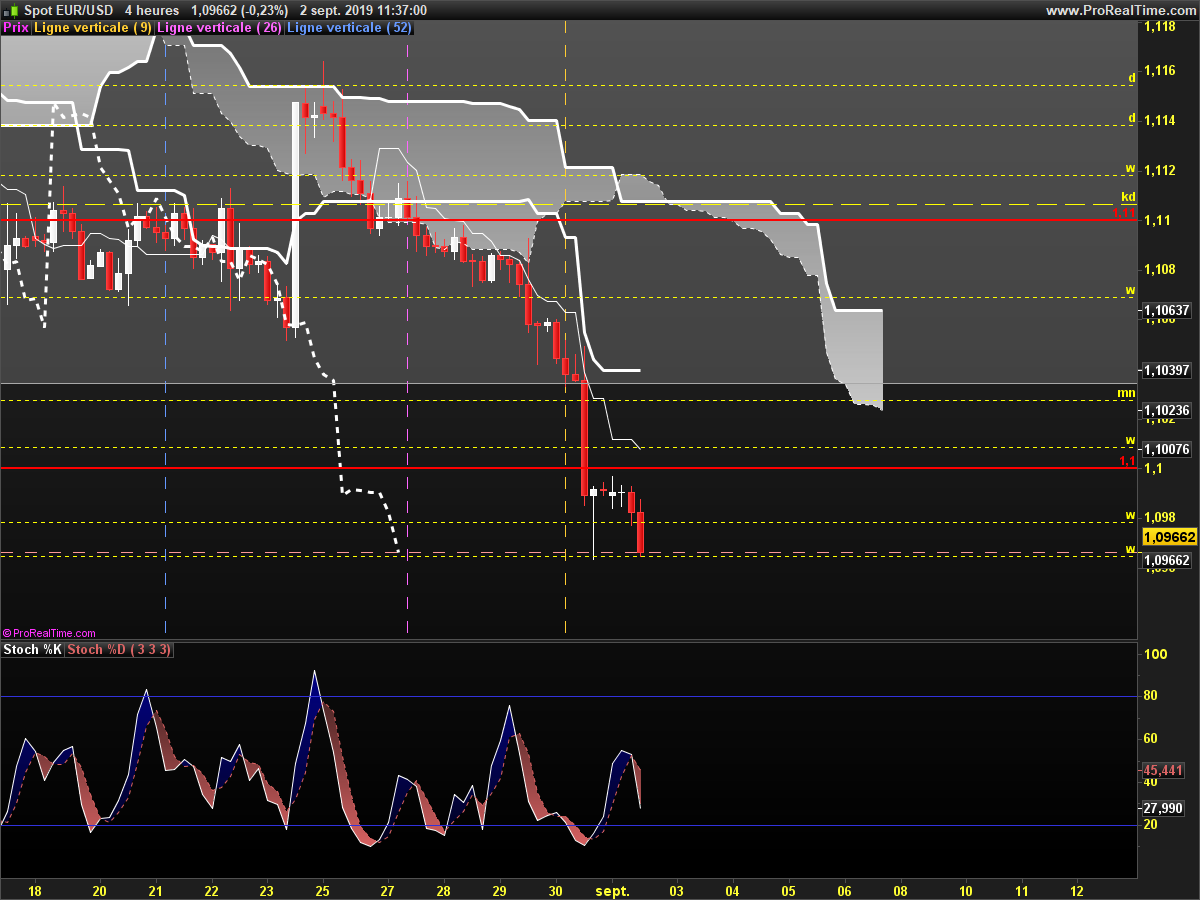1200x900 pixels.
Task: Click the yellow 'mn' level label
Action: point(1127,393)
